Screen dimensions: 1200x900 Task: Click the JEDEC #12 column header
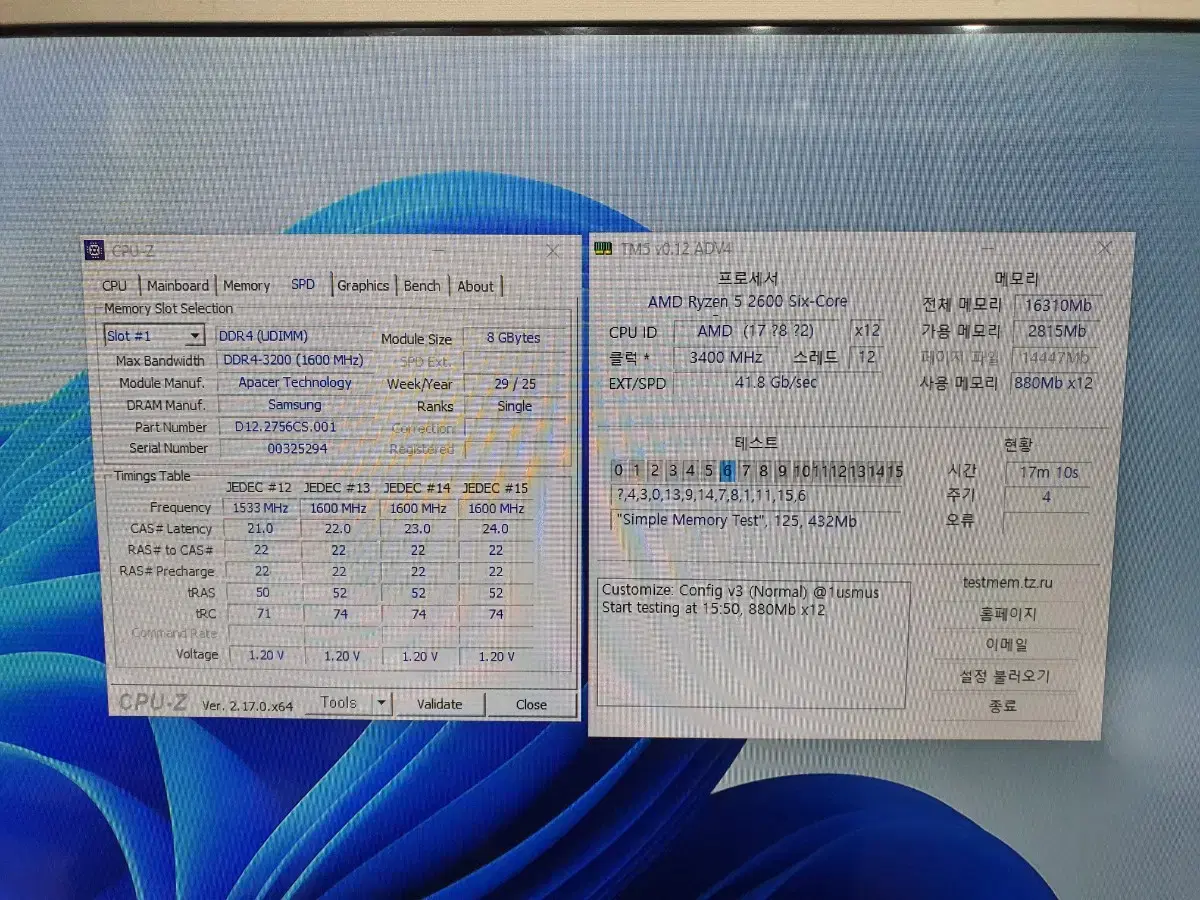tap(259, 487)
